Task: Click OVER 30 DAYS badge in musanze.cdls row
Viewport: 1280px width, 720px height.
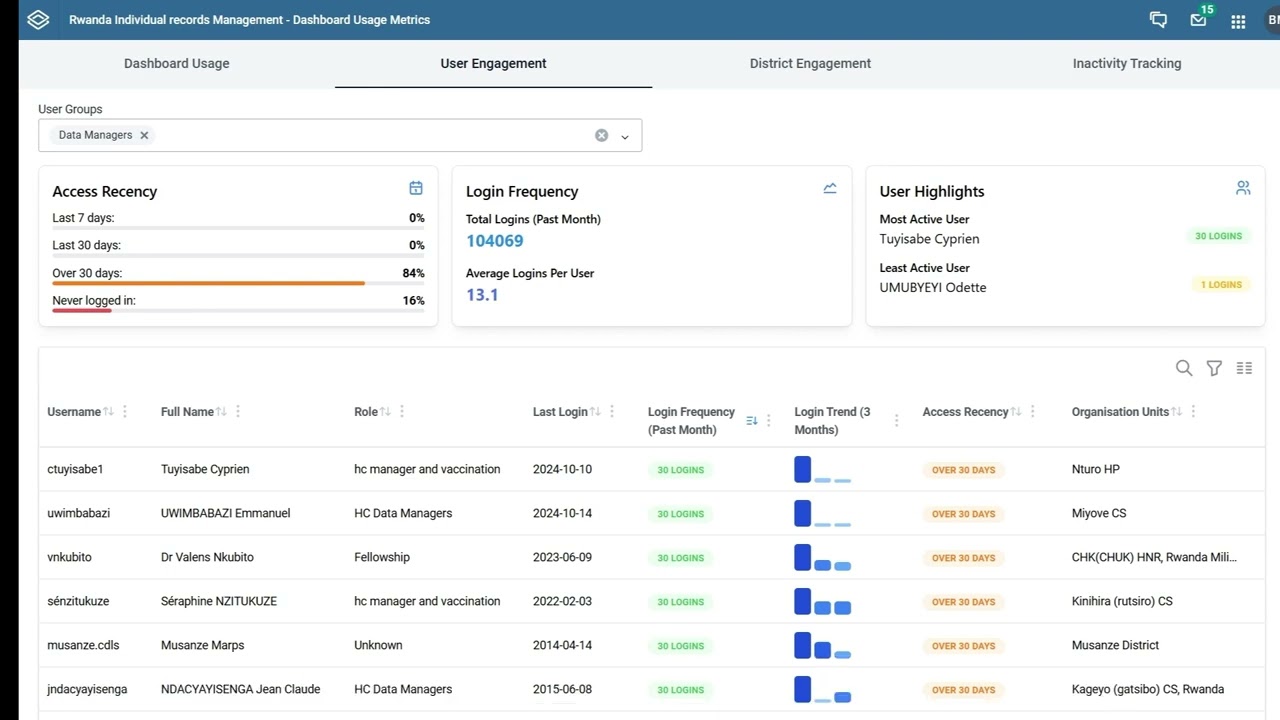Action: (x=964, y=646)
